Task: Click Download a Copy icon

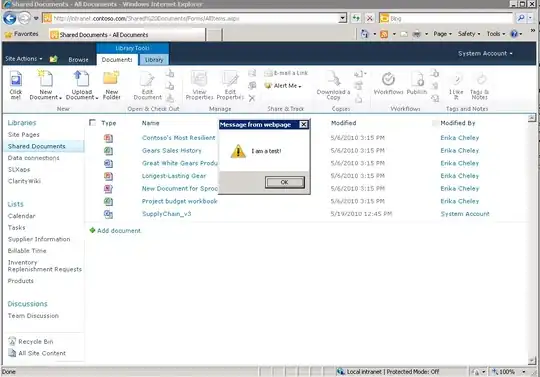Action: point(333,85)
